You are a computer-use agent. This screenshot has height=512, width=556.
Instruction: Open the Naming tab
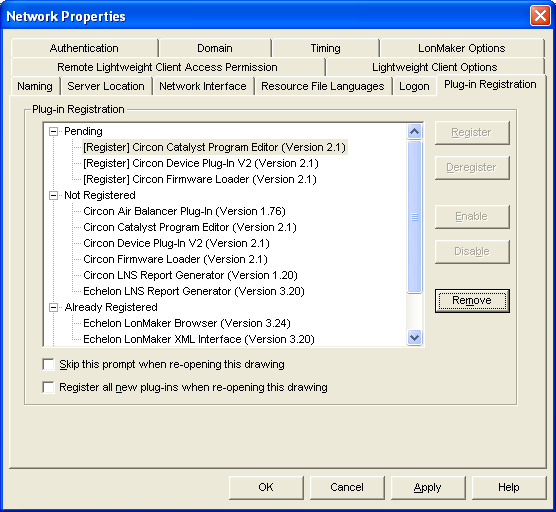pos(35,86)
